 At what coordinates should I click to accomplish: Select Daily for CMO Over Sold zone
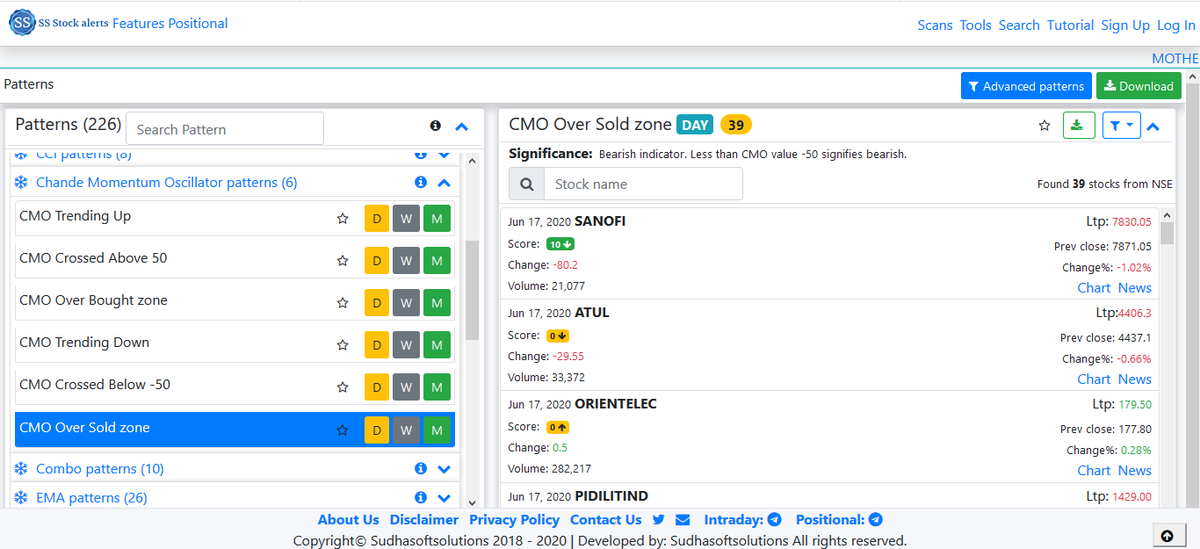tap(376, 430)
